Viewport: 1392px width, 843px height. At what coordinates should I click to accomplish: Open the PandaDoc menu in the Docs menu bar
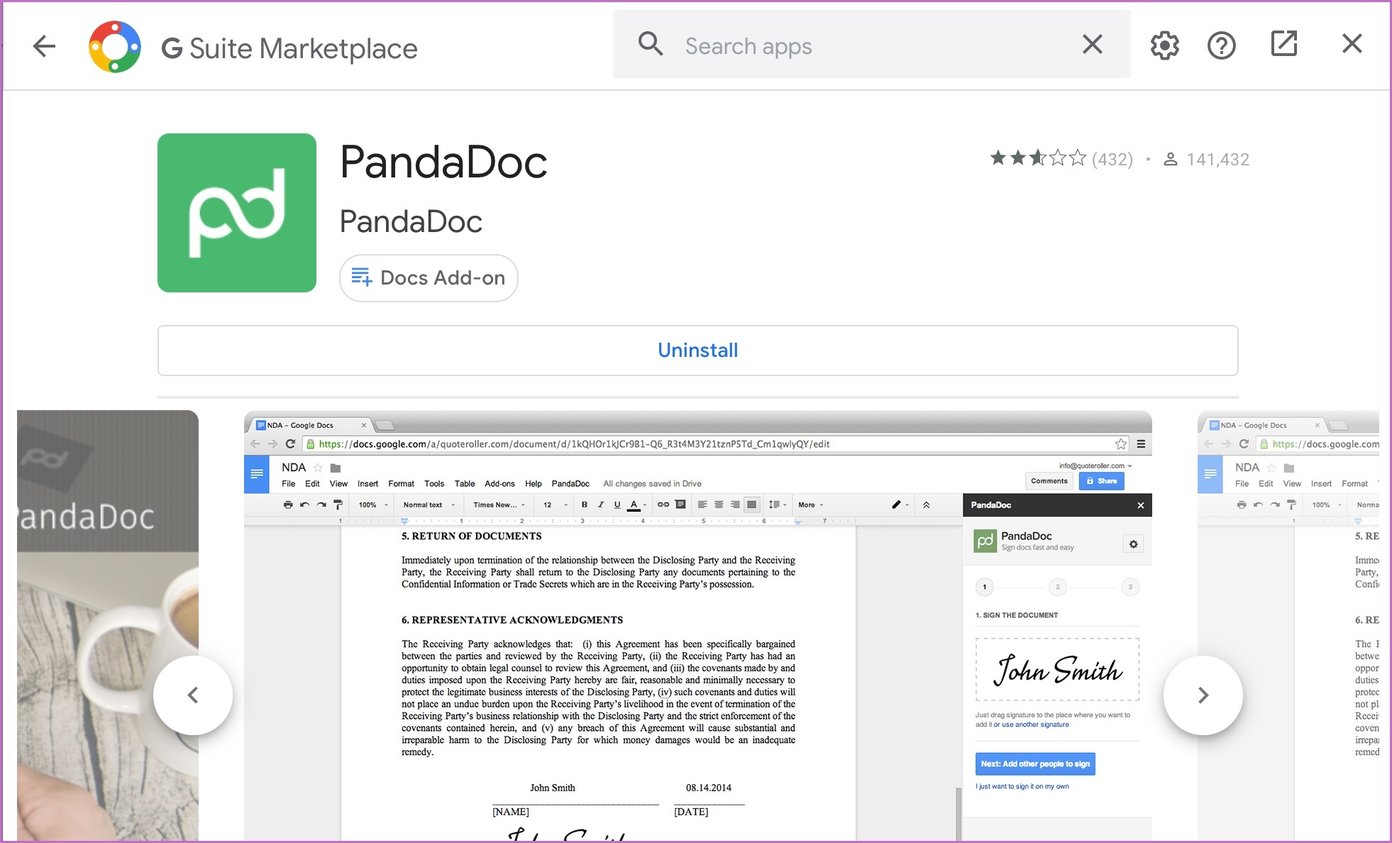click(x=570, y=483)
